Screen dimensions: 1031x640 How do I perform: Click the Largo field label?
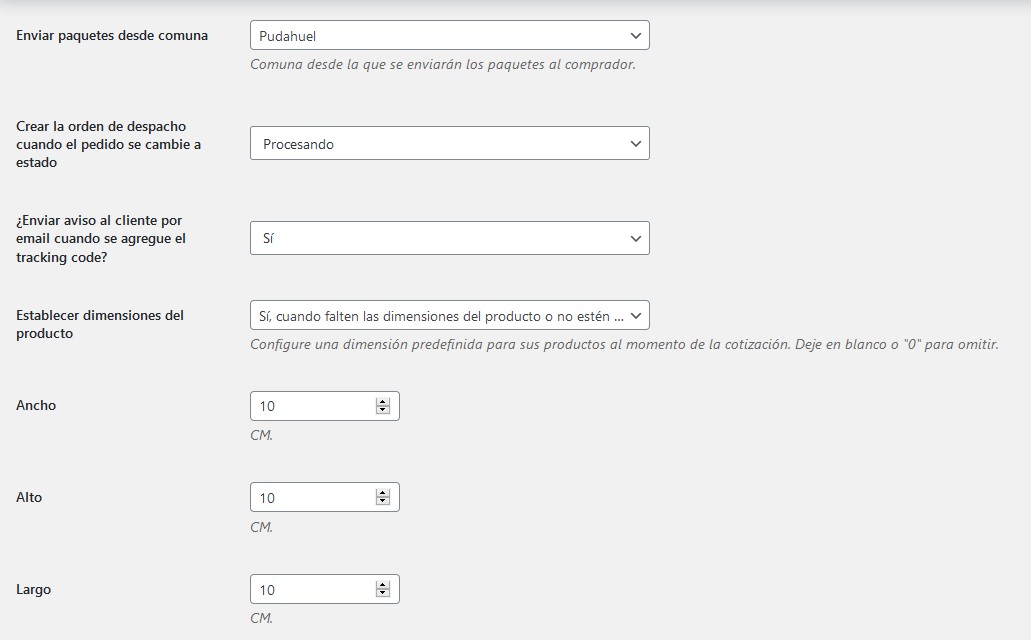click(34, 590)
